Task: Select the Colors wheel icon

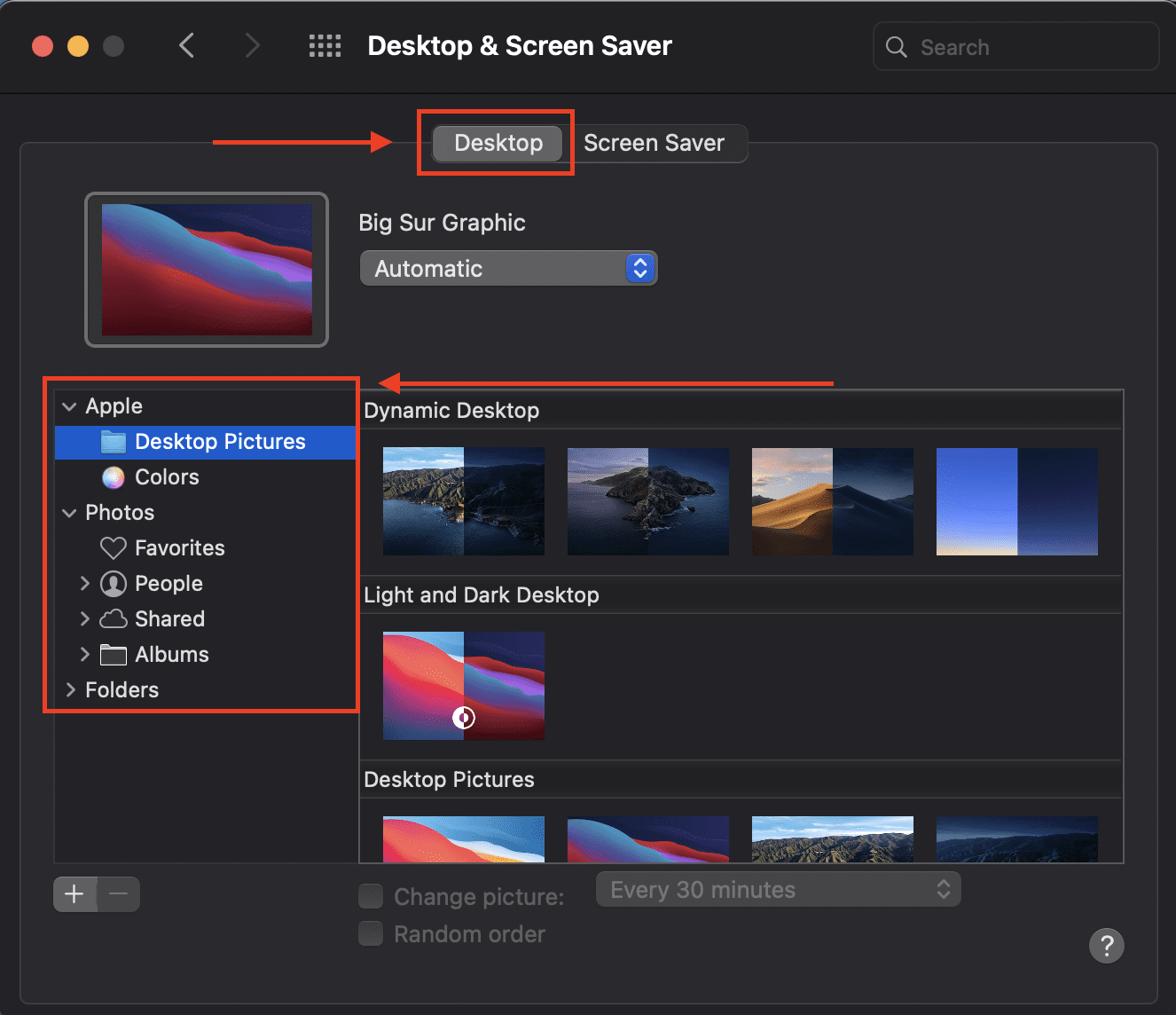Action: pyautogui.click(x=114, y=477)
